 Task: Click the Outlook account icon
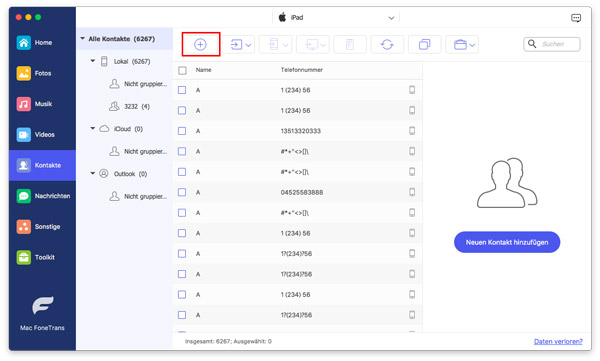[104, 174]
